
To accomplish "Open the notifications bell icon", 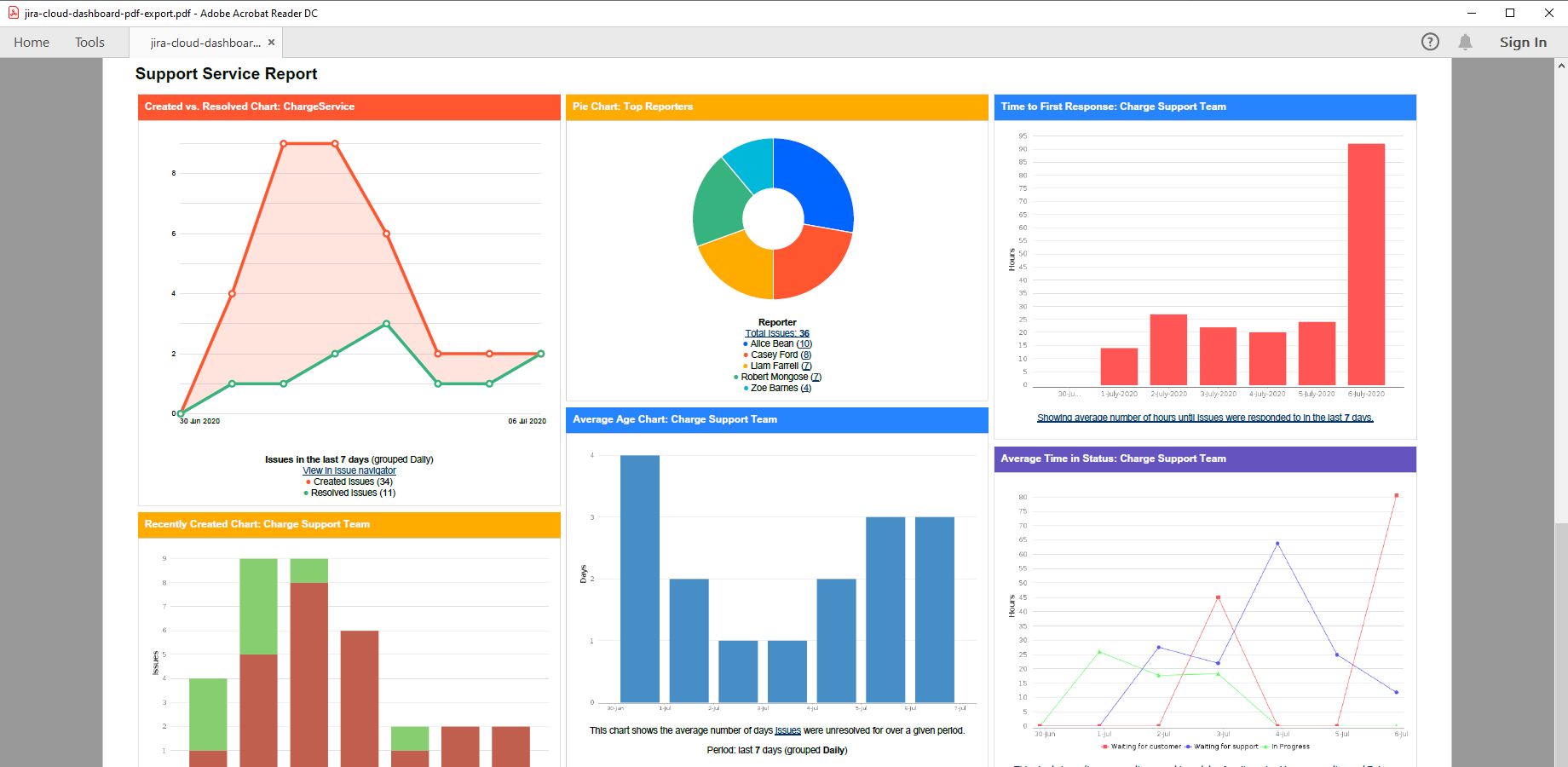I will [1465, 42].
